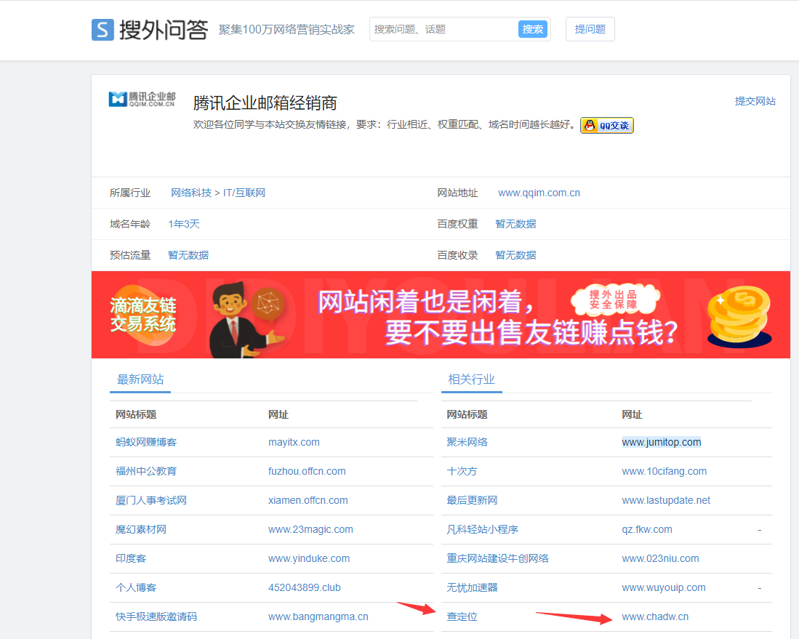Open the www.bangmangma.cn URL
The image size is (799, 639).
[x=318, y=617]
